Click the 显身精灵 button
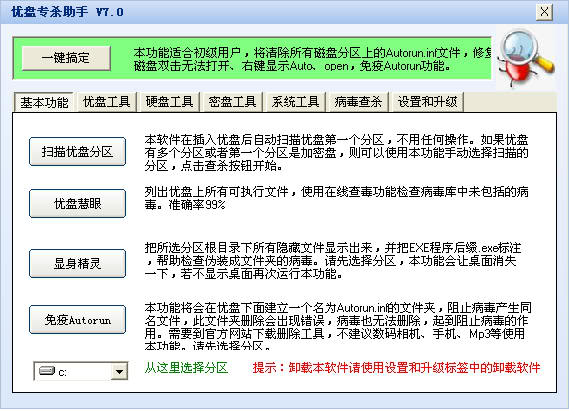This screenshot has height=411, width=569. [x=77, y=263]
